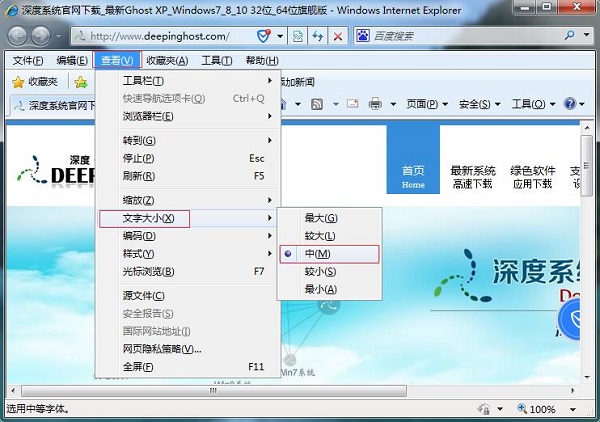Expand the Encoding (编码) submenu
The height and width of the screenshot is (422, 600).
pos(188,236)
